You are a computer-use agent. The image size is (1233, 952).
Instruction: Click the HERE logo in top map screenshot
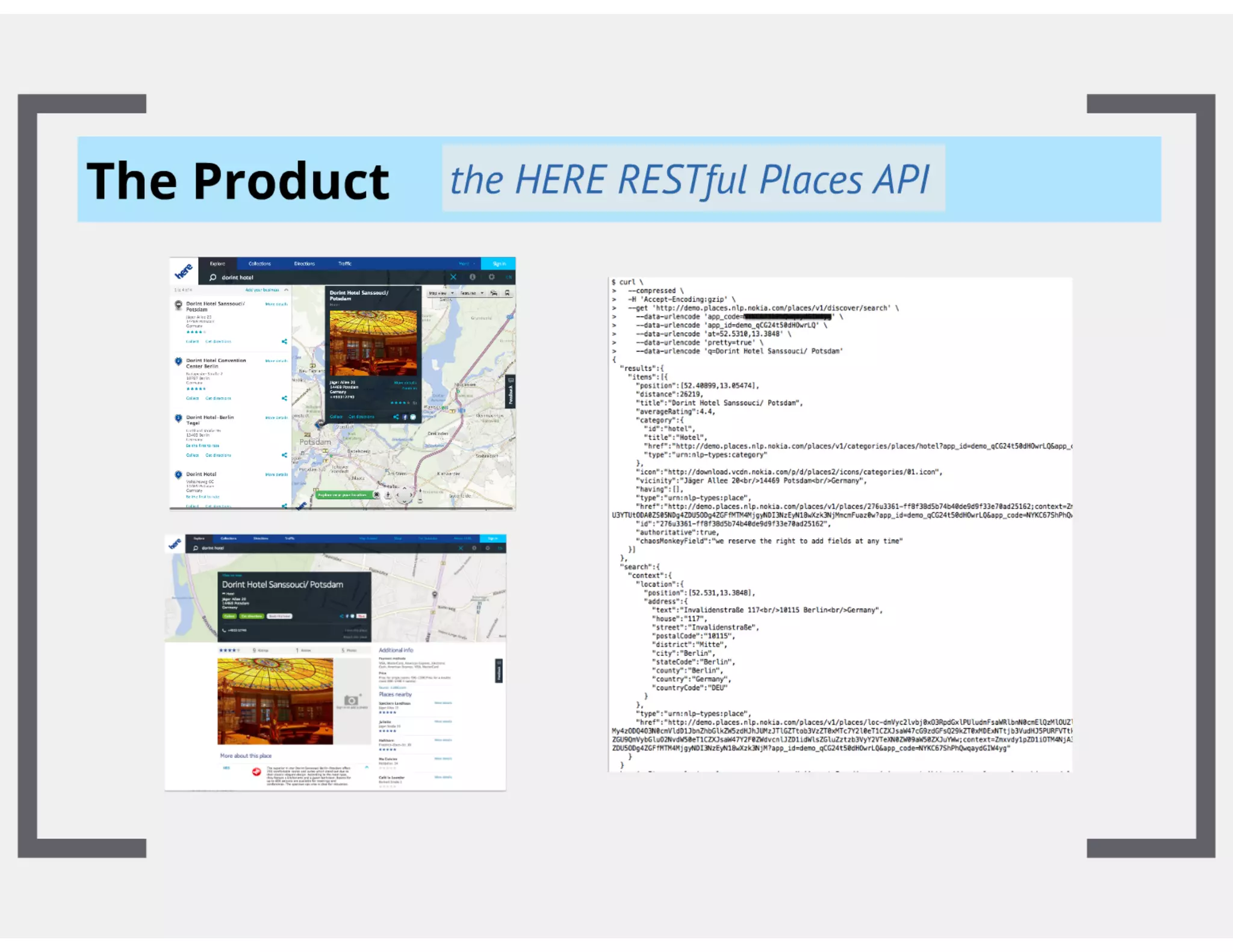click(x=184, y=271)
